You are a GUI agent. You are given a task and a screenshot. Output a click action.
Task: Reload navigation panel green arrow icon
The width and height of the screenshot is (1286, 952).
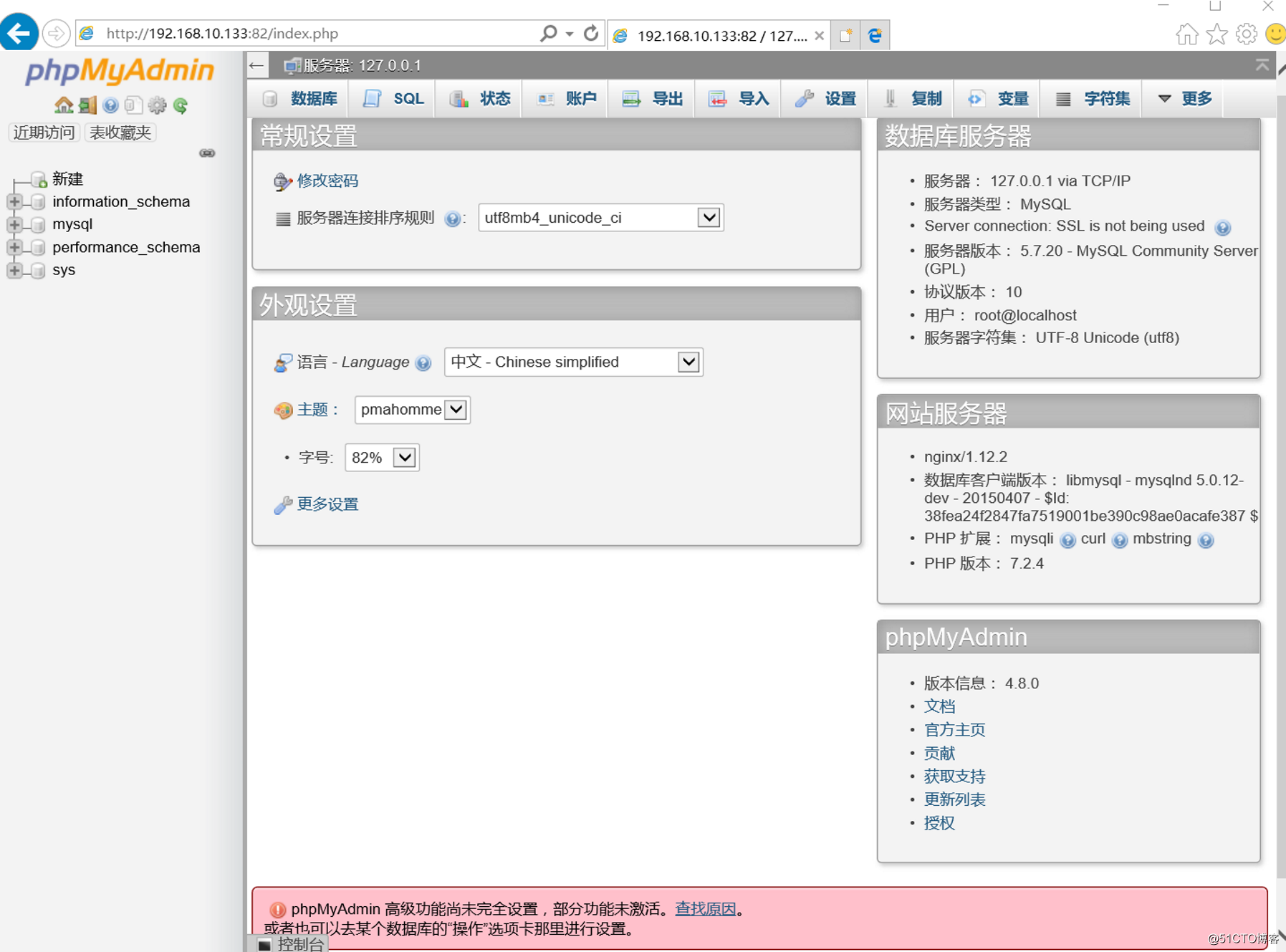click(181, 105)
